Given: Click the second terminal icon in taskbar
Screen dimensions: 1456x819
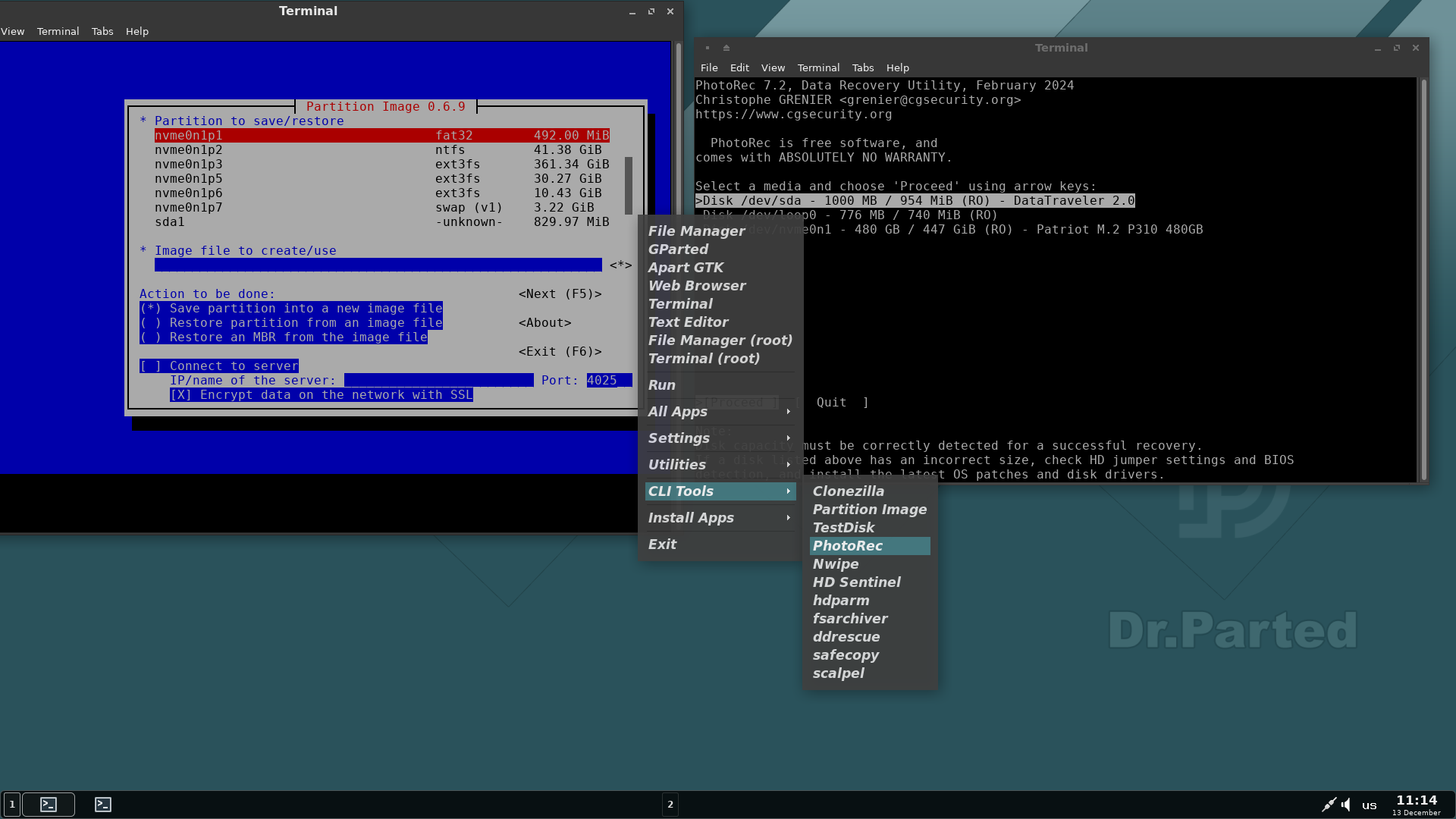Looking at the screenshot, I should point(103,805).
